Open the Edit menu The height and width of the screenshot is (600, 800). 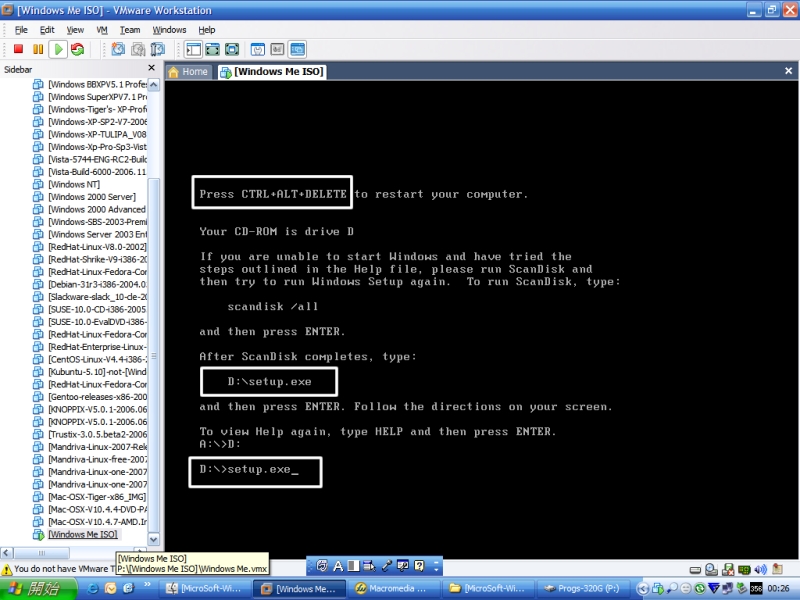click(x=47, y=30)
